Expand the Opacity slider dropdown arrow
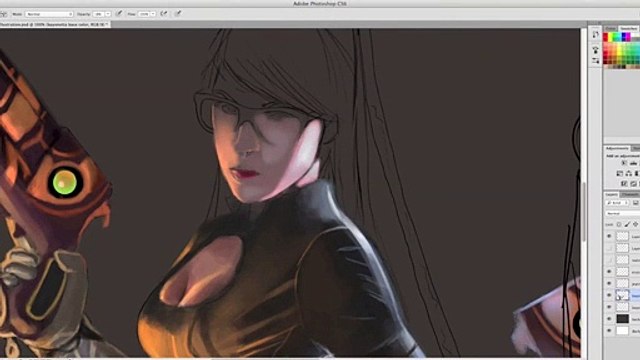 point(108,14)
